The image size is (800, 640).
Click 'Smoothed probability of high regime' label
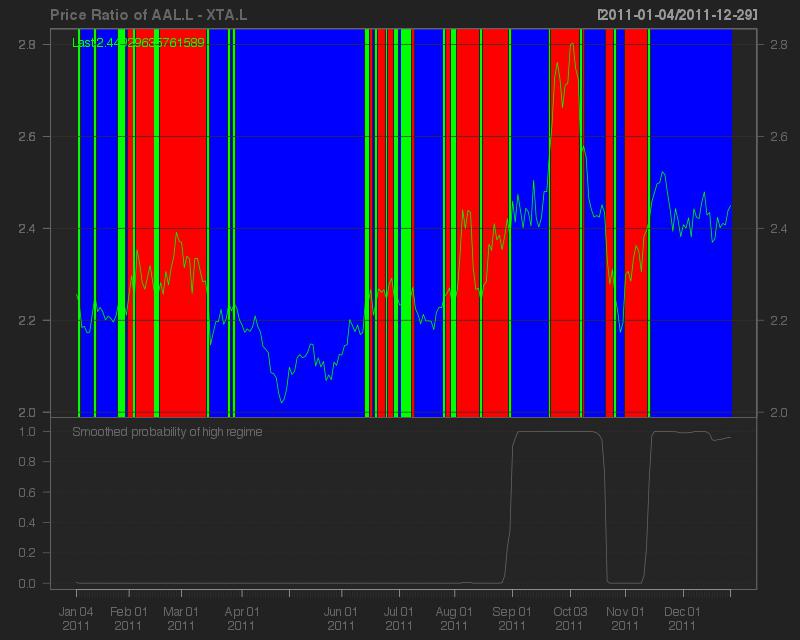[167, 432]
